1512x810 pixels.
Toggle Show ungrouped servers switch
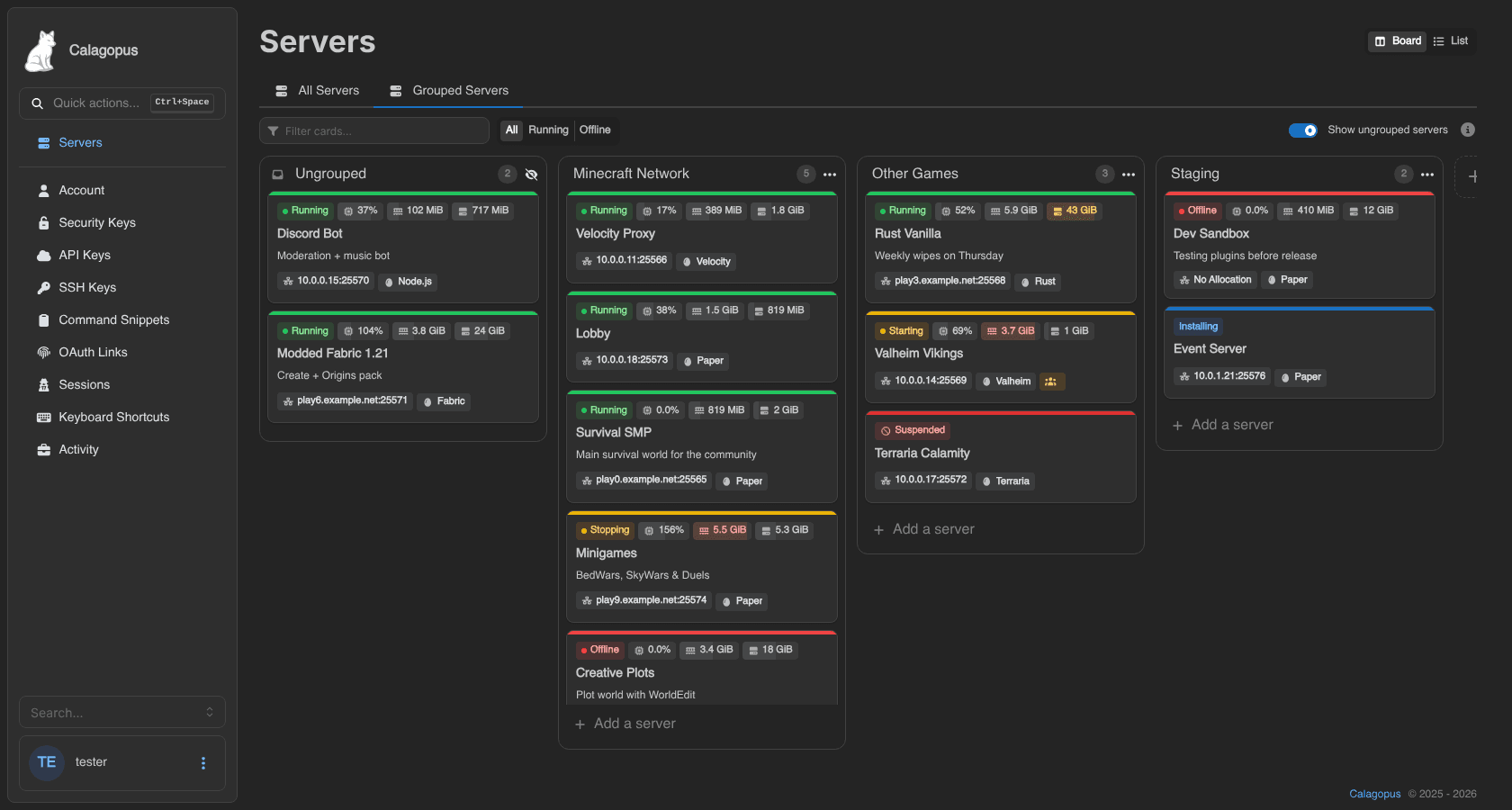point(1303,130)
